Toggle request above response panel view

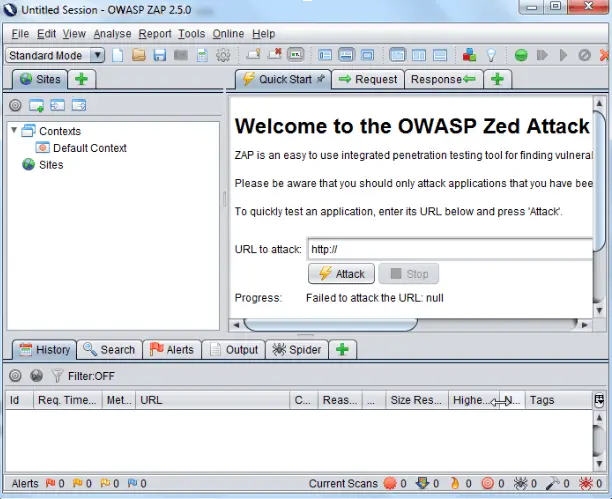point(440,55)
